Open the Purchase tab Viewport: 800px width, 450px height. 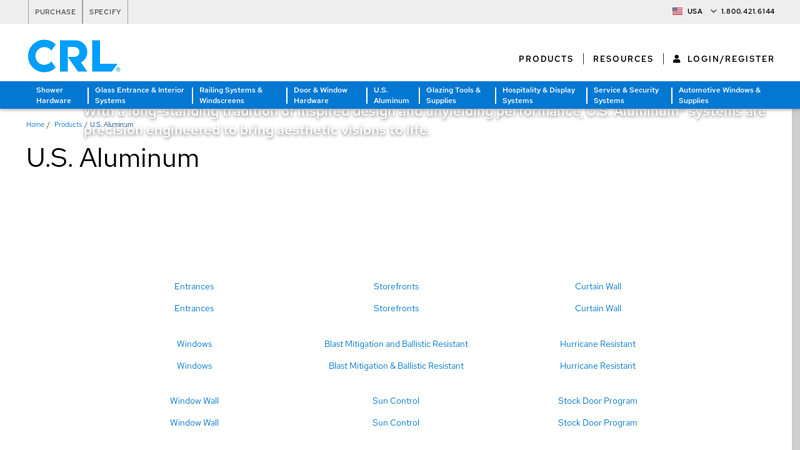click(55, 12)
